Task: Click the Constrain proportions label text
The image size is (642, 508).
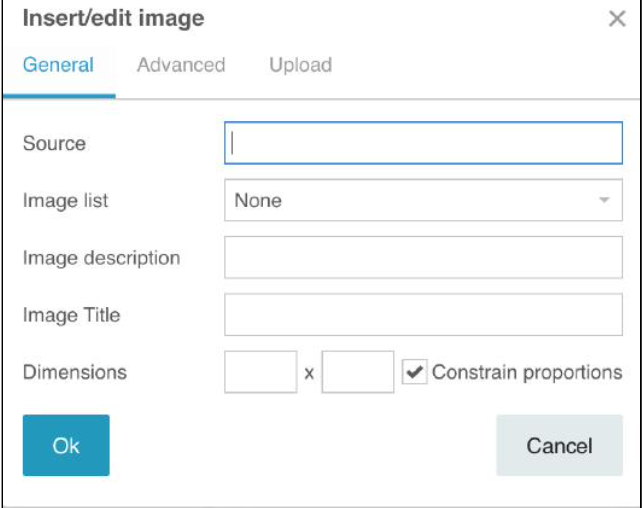Action: coord(527,372)
